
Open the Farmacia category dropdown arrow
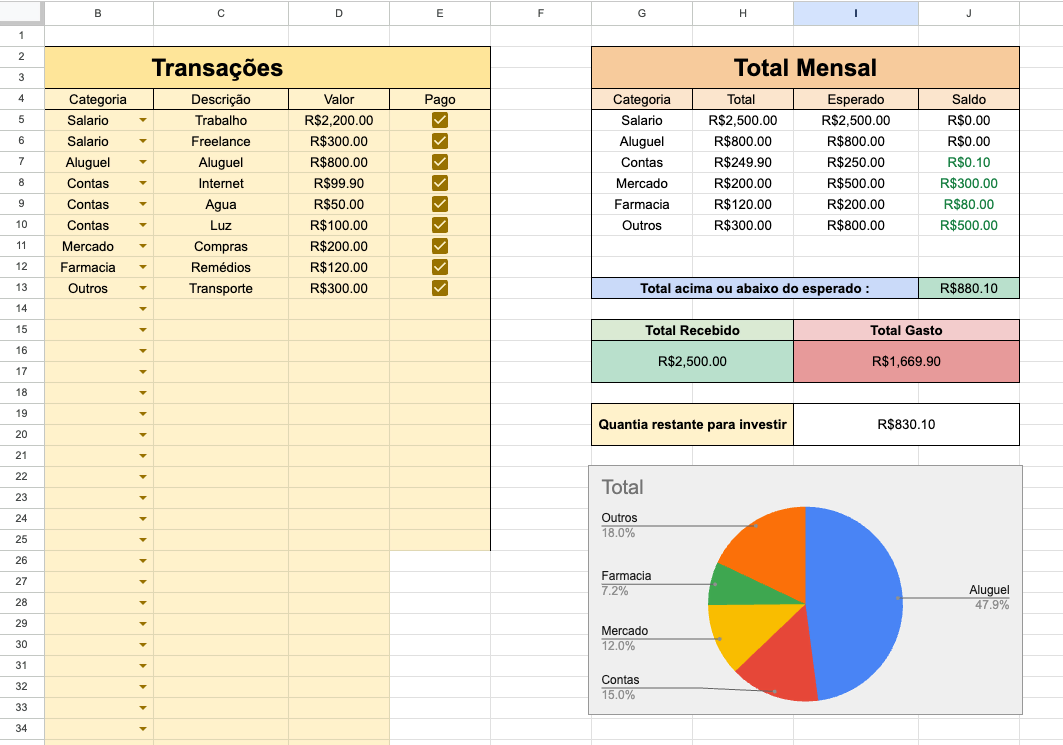click(x=142, y=267)
